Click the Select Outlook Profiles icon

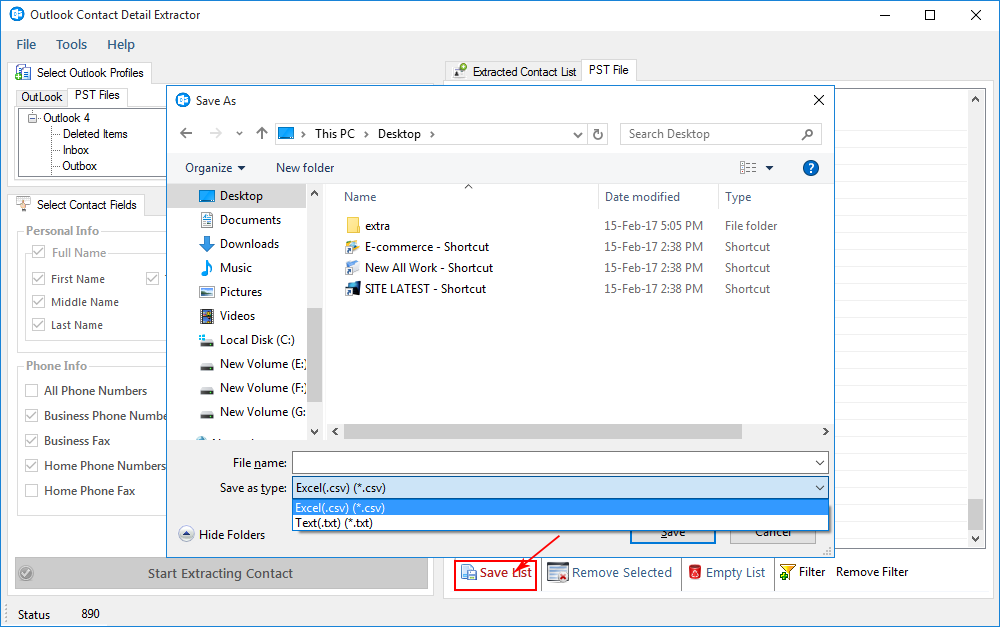coord(23,73)
